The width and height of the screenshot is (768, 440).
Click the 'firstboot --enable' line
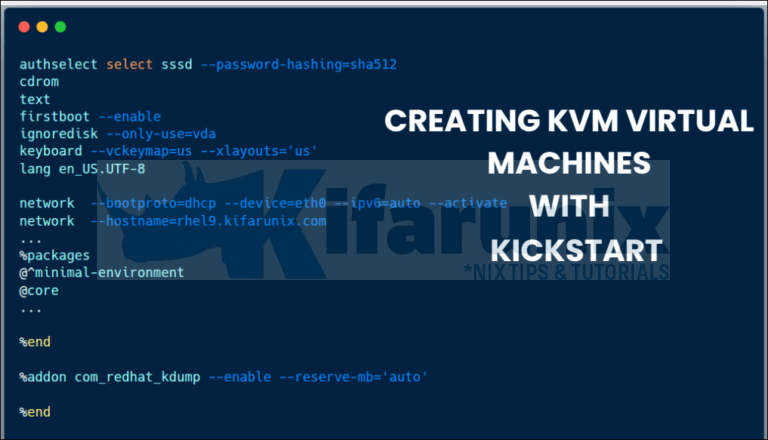[x=90, y=116]
